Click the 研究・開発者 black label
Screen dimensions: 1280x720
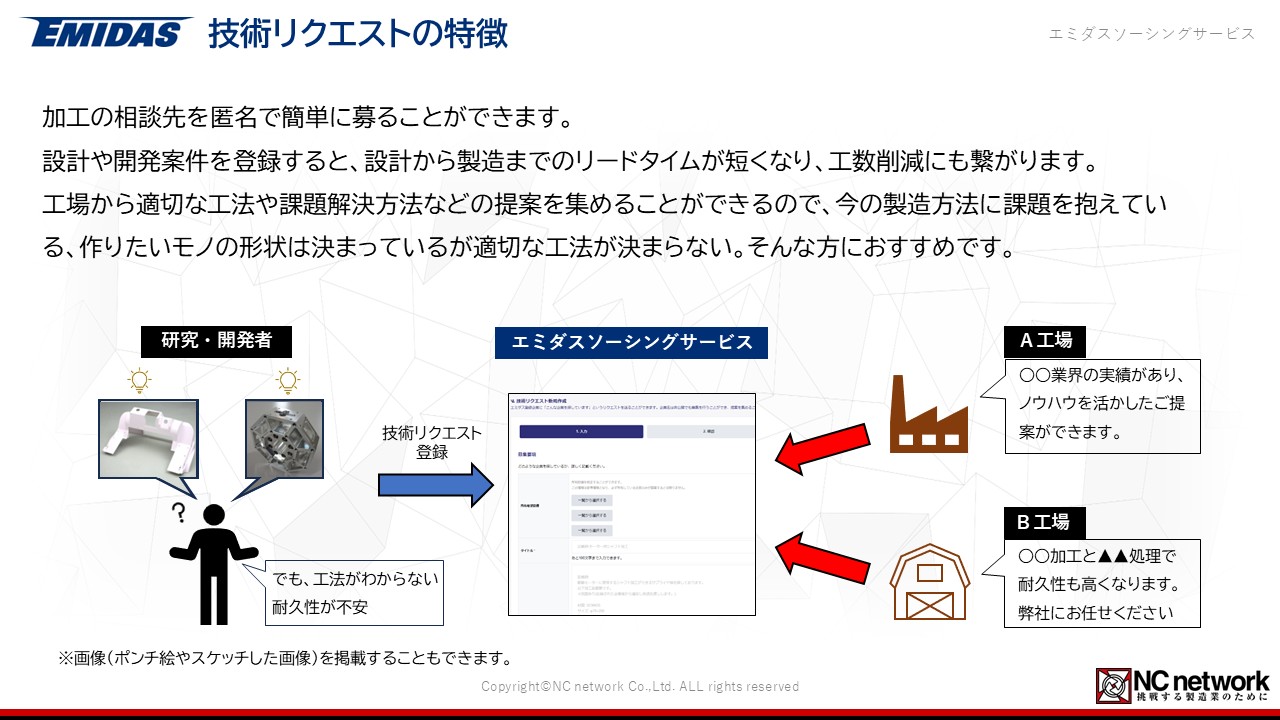point(216,340)
